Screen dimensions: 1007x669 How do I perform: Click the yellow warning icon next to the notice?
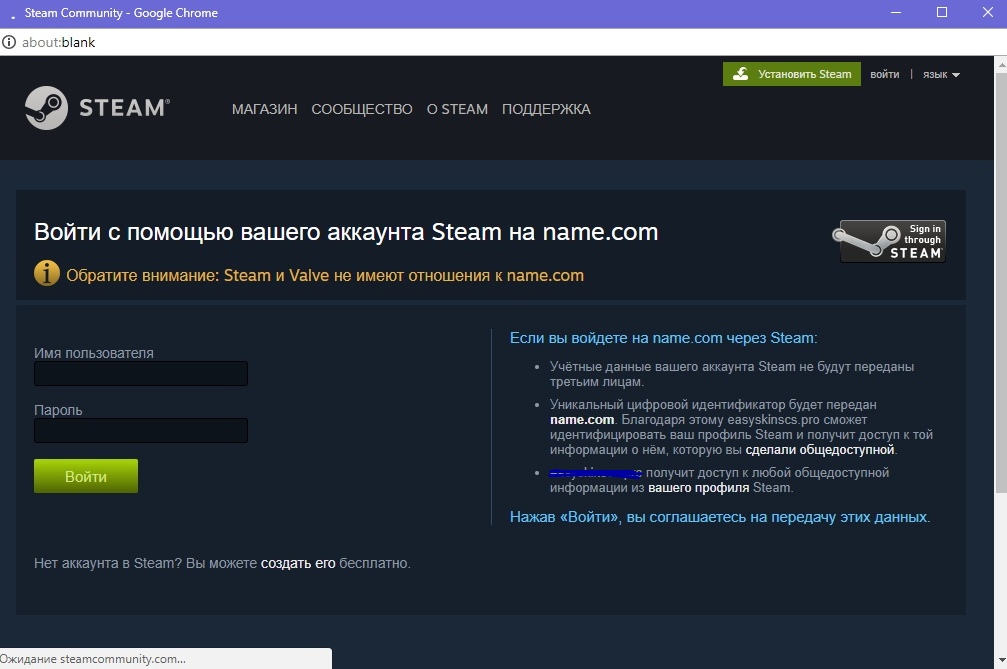(x=46, y=272)
